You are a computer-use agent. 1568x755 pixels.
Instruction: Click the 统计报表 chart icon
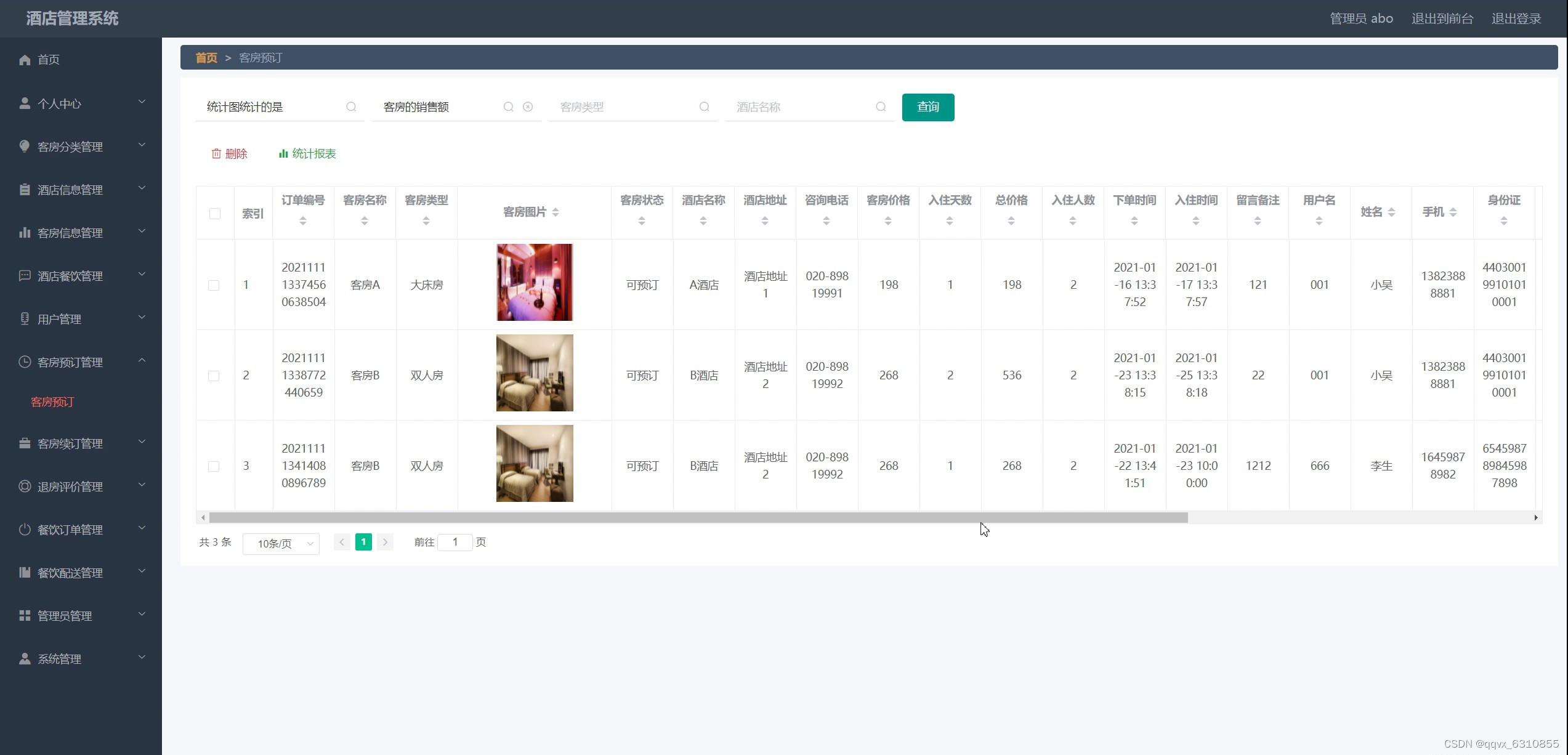(284, 153)
